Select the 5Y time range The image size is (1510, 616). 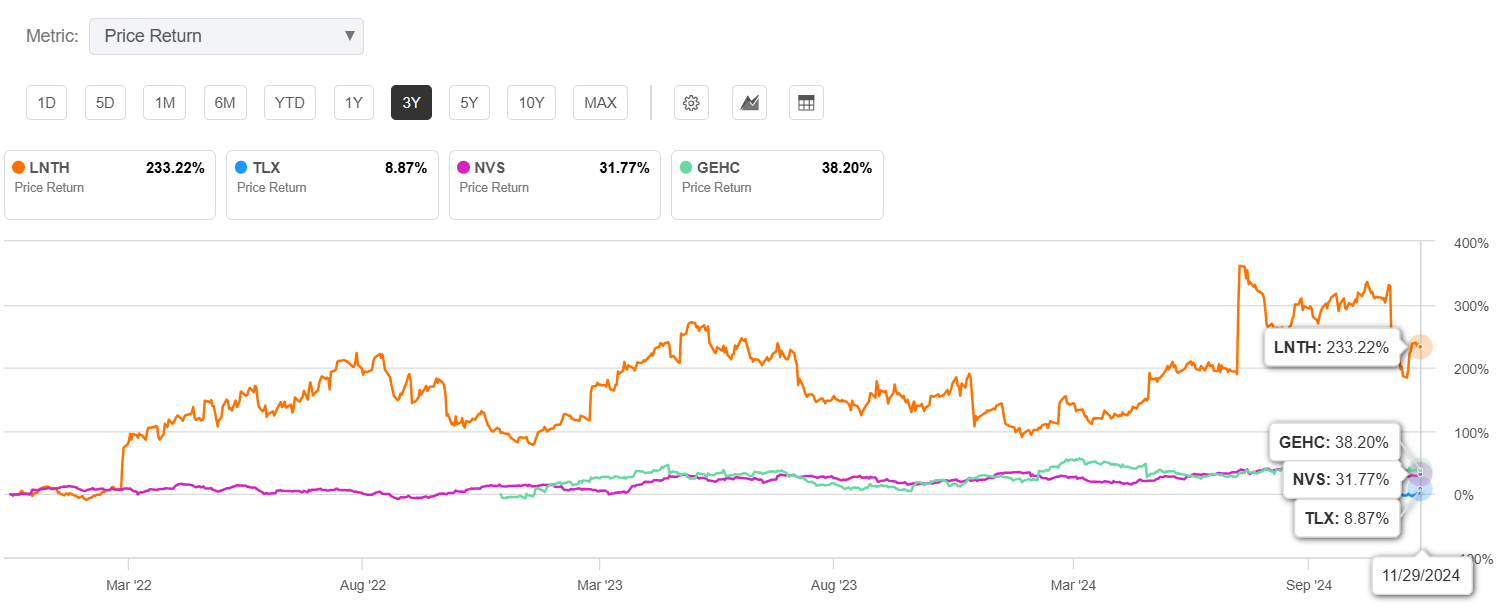(469, 102)
